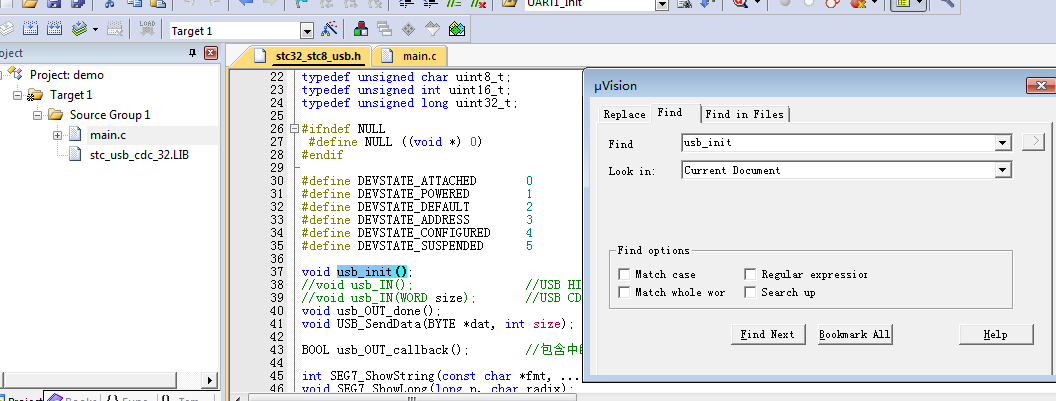
Task: Enable the Regular expression checkbox
Action: 750,274
